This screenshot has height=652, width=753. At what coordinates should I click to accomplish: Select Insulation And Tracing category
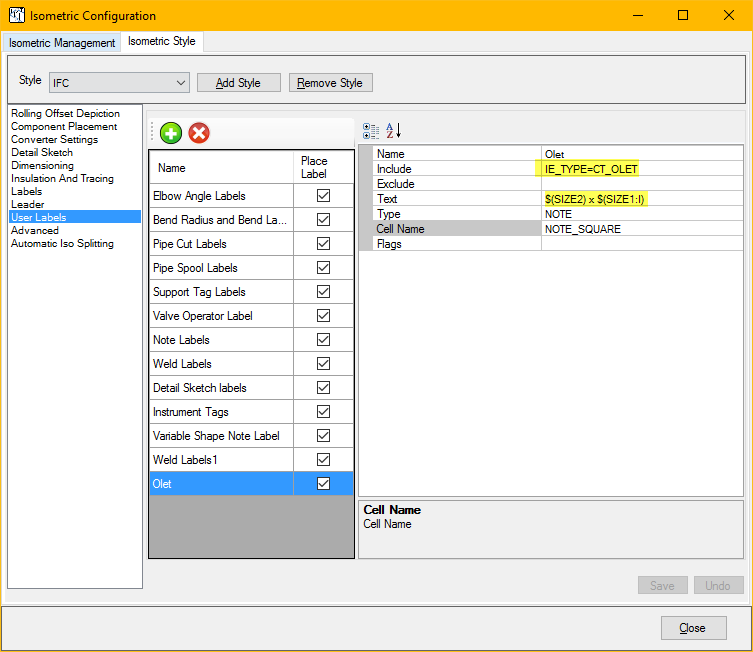(62, 179)
